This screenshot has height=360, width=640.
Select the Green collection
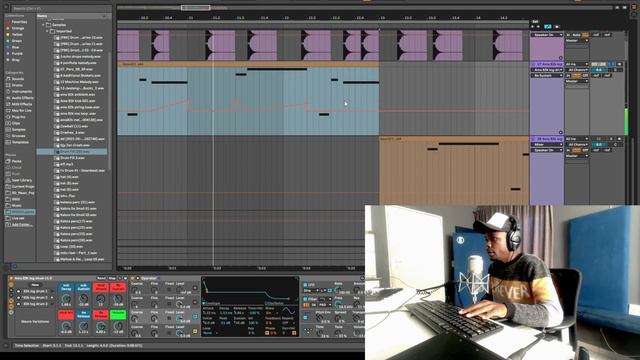(15, 41)
